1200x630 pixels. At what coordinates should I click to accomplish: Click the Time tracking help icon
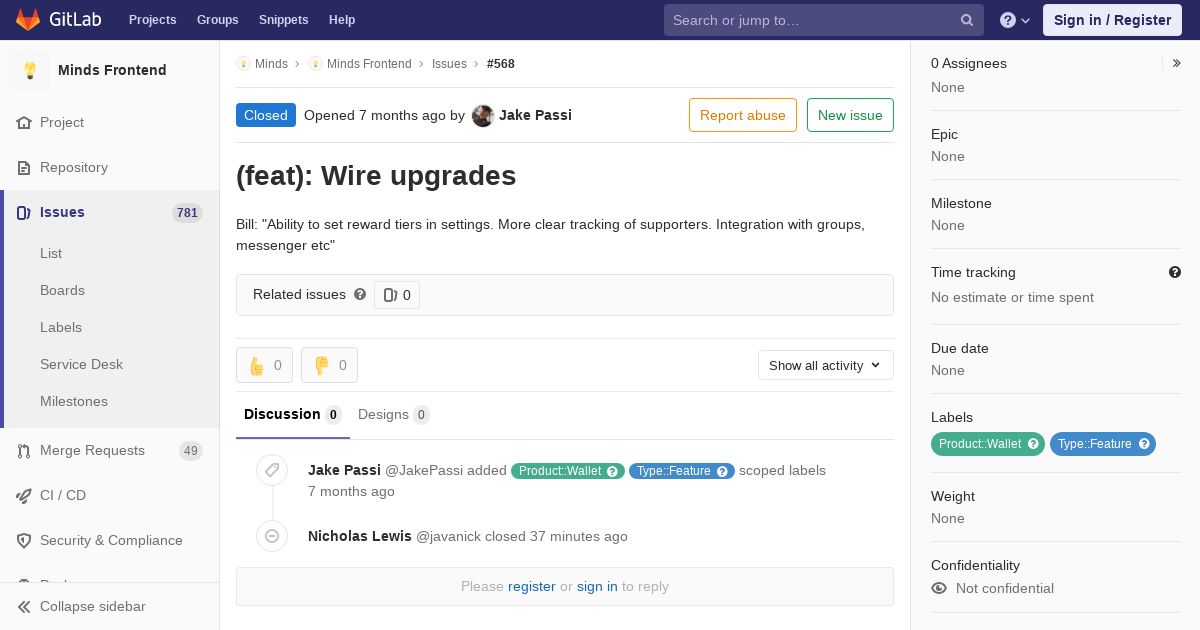pyautogui.click(x=1175, y=272)
